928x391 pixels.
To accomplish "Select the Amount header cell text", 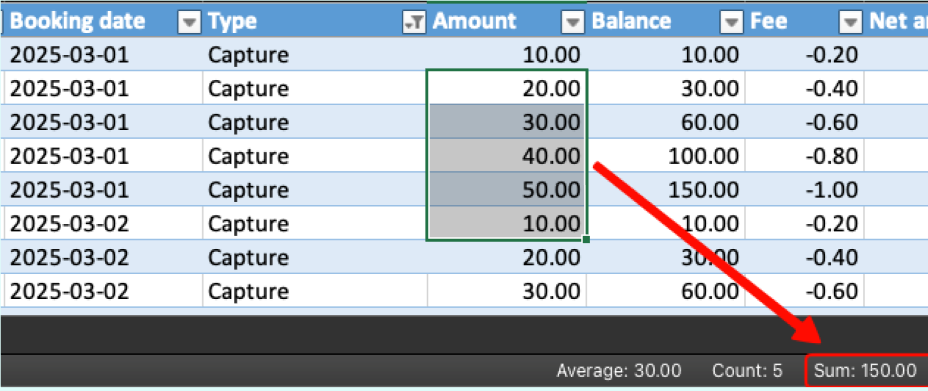I will click(475, 21).
